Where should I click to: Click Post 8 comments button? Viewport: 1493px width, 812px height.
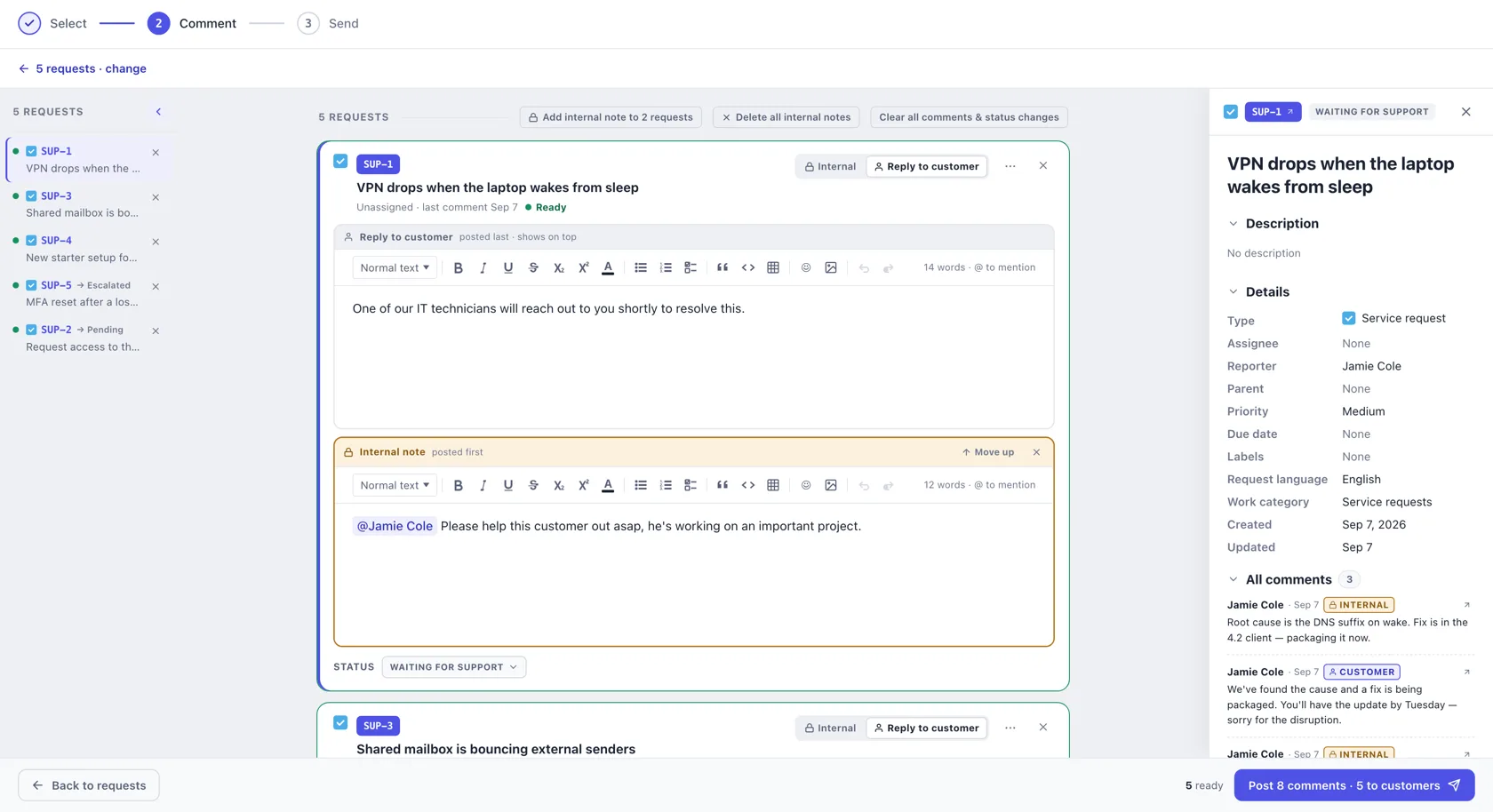pos(1354,785)
